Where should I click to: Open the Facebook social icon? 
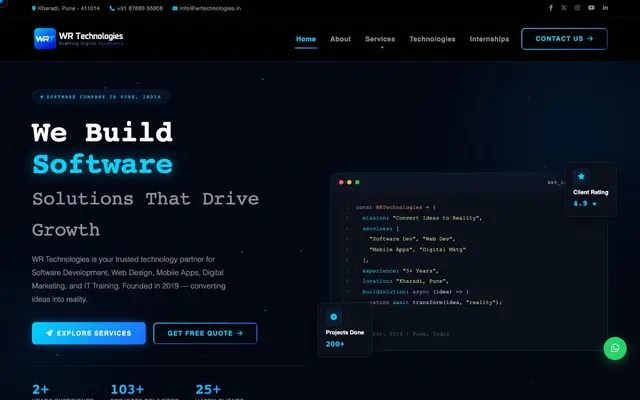[x=551, y=8]
